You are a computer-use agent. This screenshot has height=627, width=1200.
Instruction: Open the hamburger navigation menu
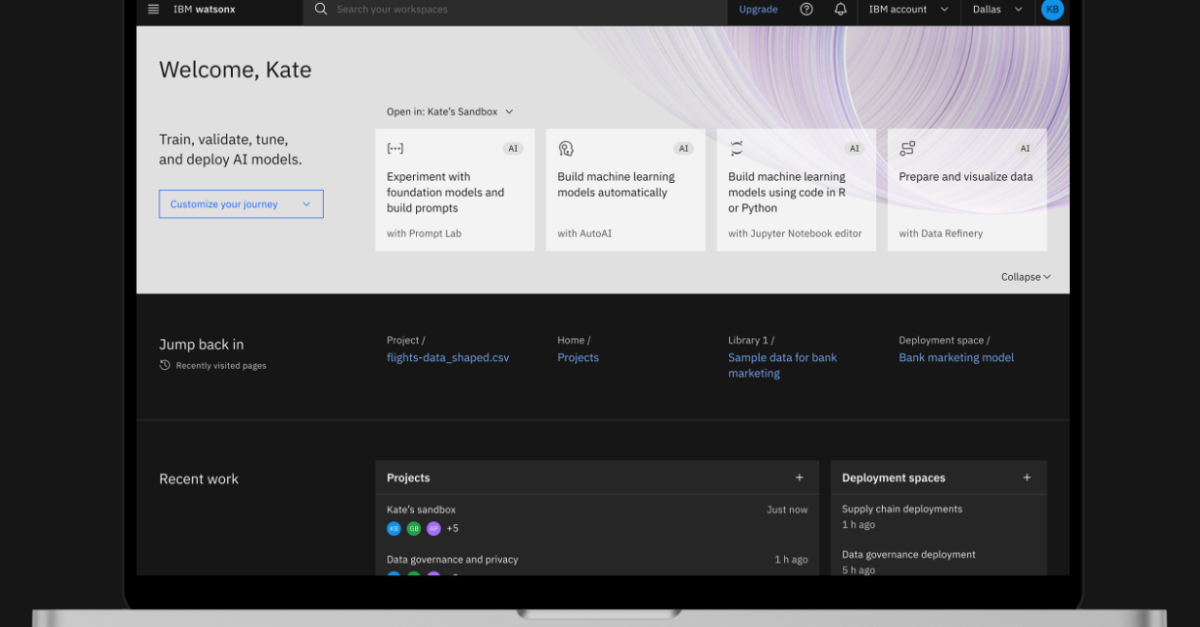153,9
